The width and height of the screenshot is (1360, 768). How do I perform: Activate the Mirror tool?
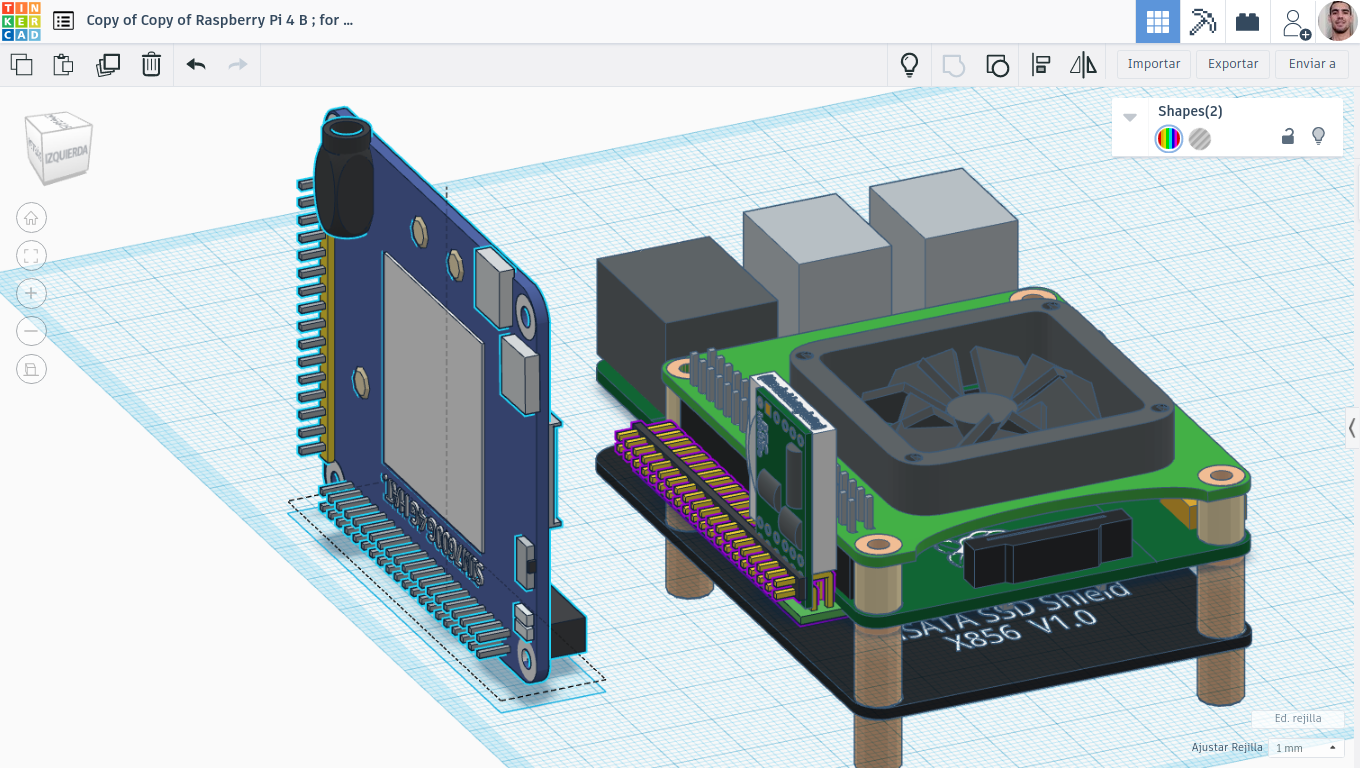tap(1083, 65)
